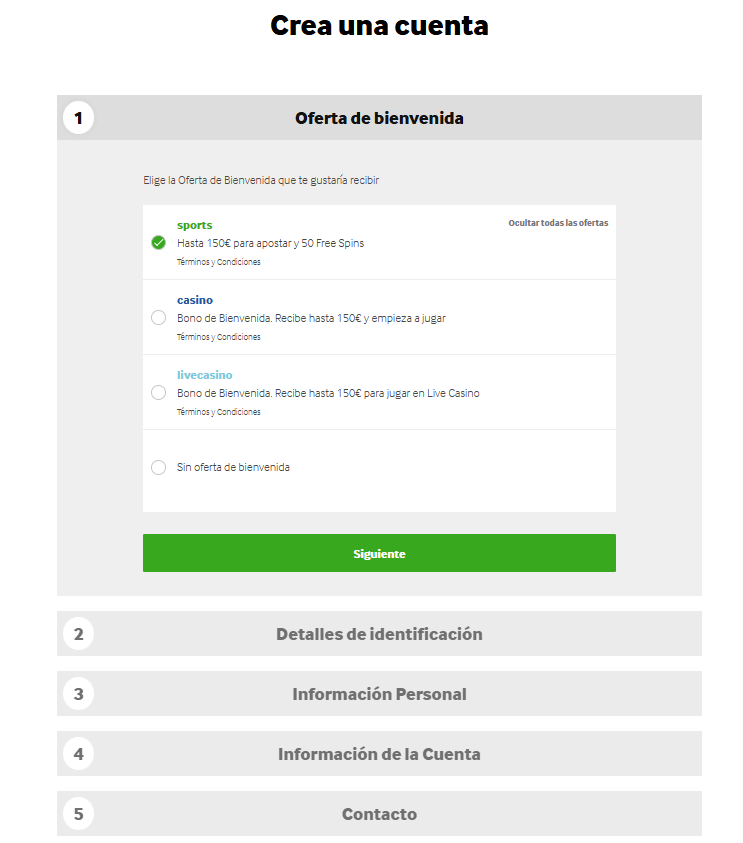Expand Información Personal section
Screen dimensions: 743x843
(x=379, y=694)
